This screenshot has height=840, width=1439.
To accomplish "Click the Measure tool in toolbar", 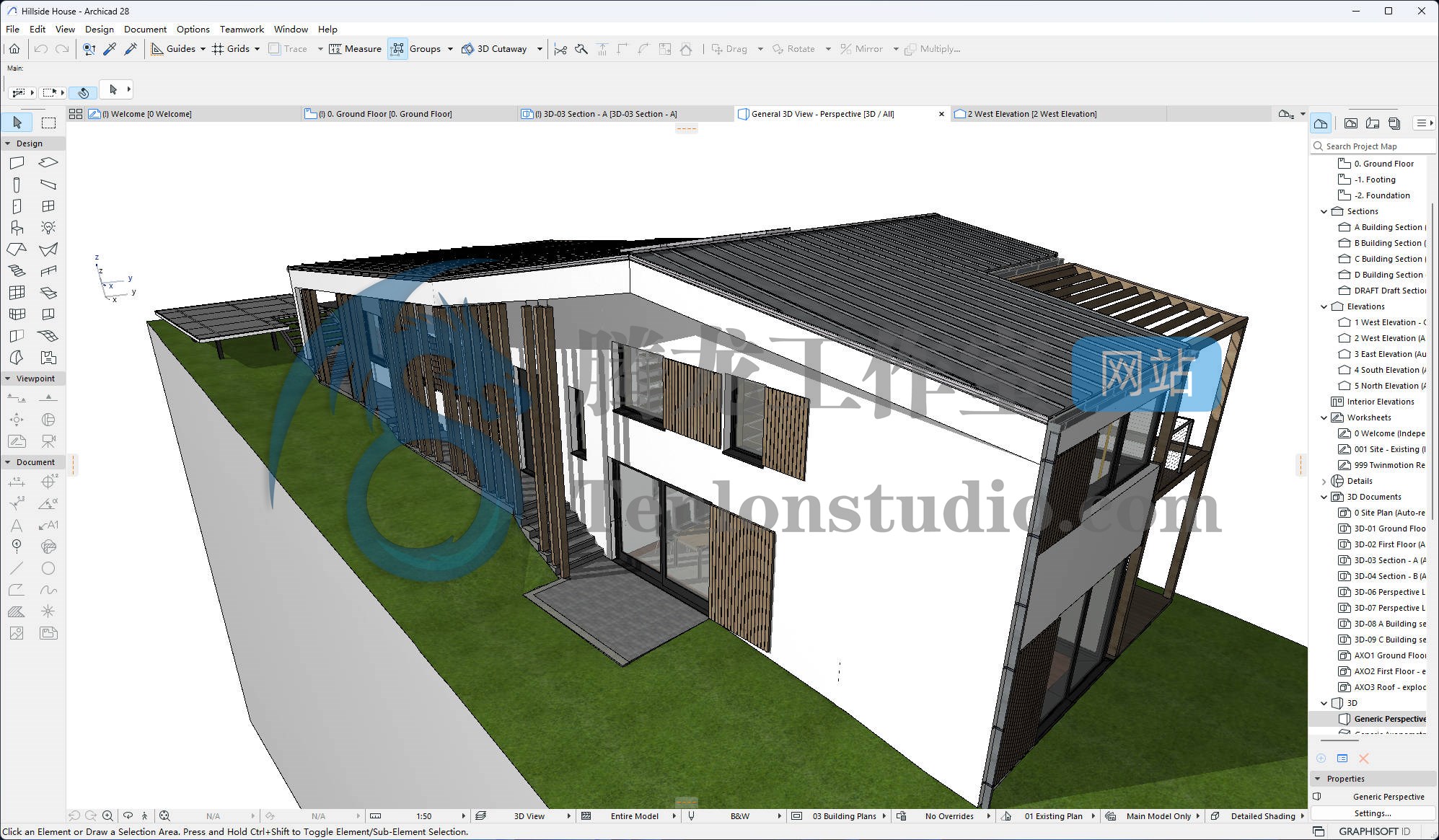I will (x=355, y=49).
